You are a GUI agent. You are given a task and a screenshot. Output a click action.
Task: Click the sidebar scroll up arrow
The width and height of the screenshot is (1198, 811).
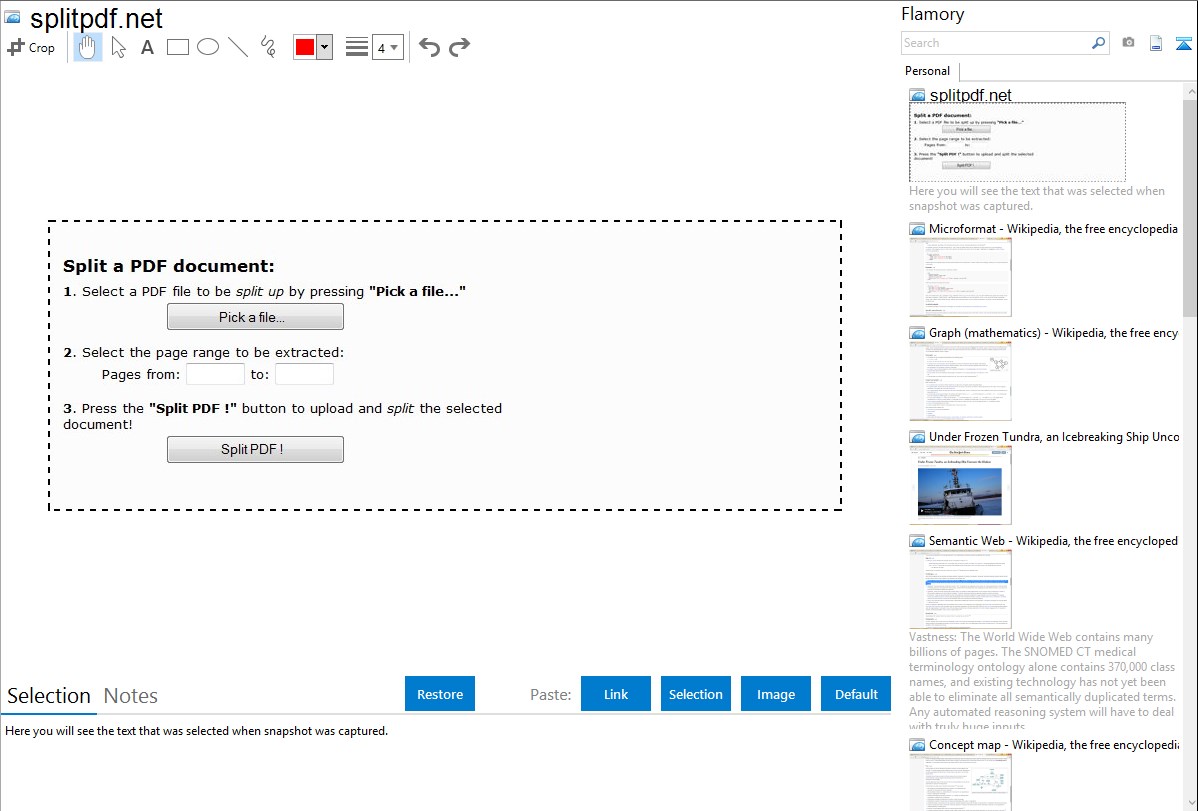(x=1190, y=91)
